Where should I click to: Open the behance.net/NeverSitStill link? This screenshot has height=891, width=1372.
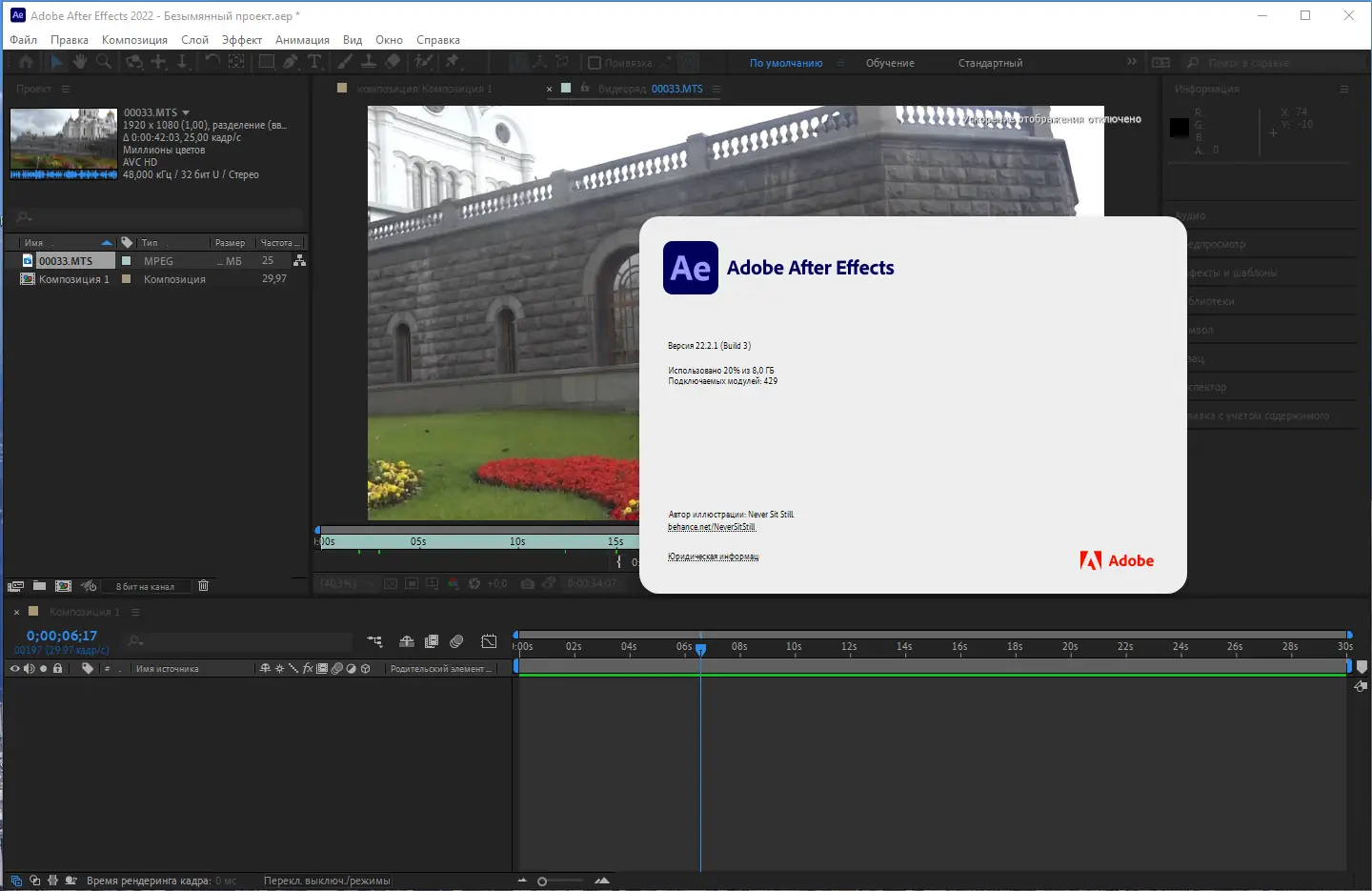(711, 527)
